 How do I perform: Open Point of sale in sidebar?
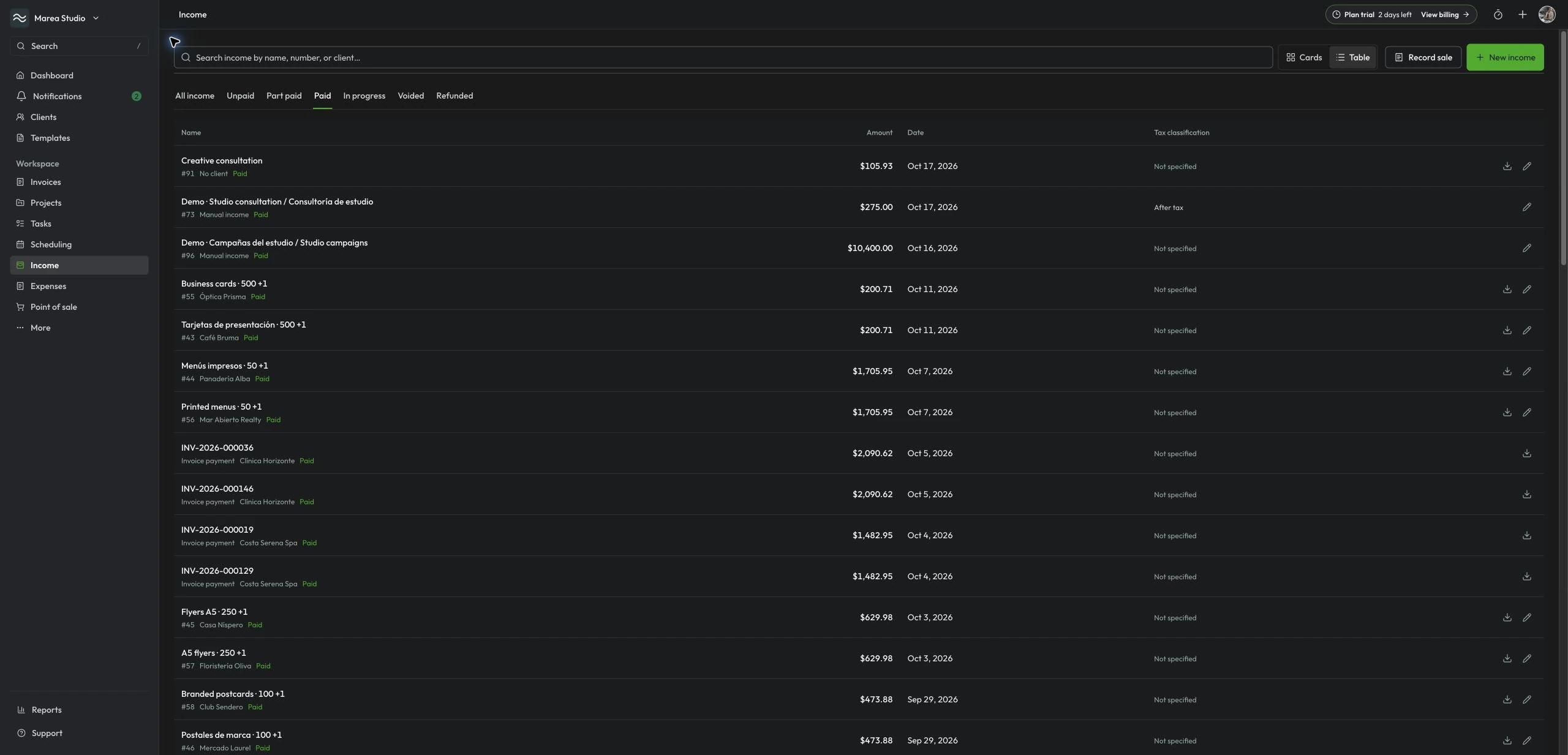coord(79,307)
